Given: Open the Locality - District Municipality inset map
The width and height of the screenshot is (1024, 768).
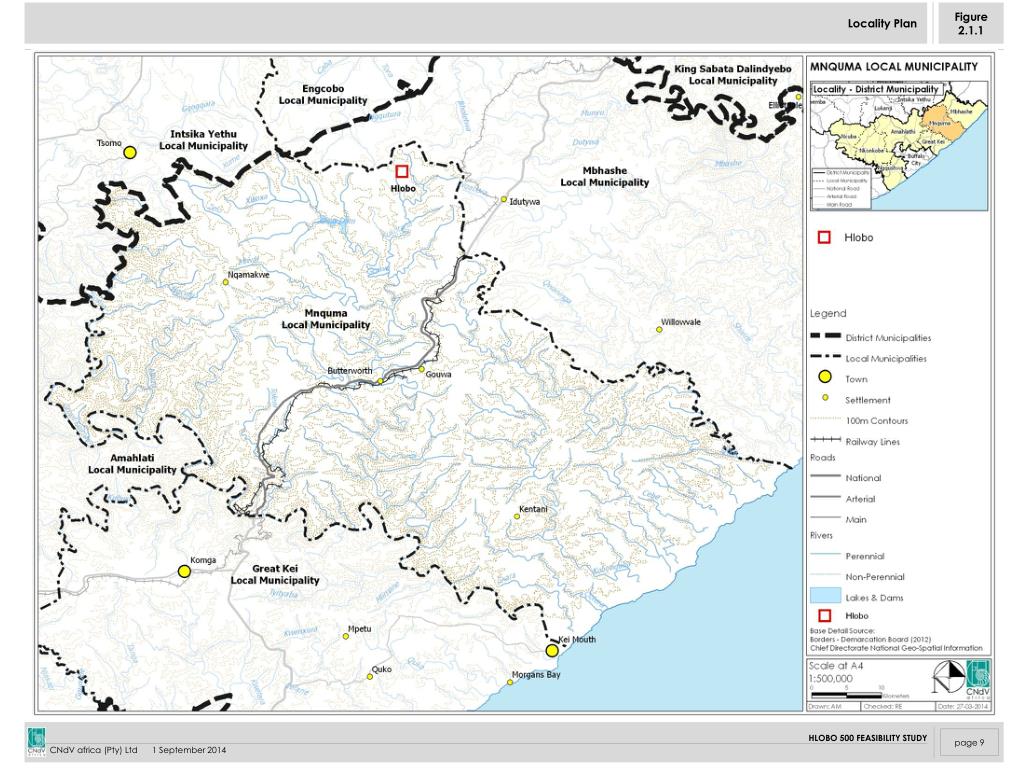Looking at the screenshot, I should [899, 146].
